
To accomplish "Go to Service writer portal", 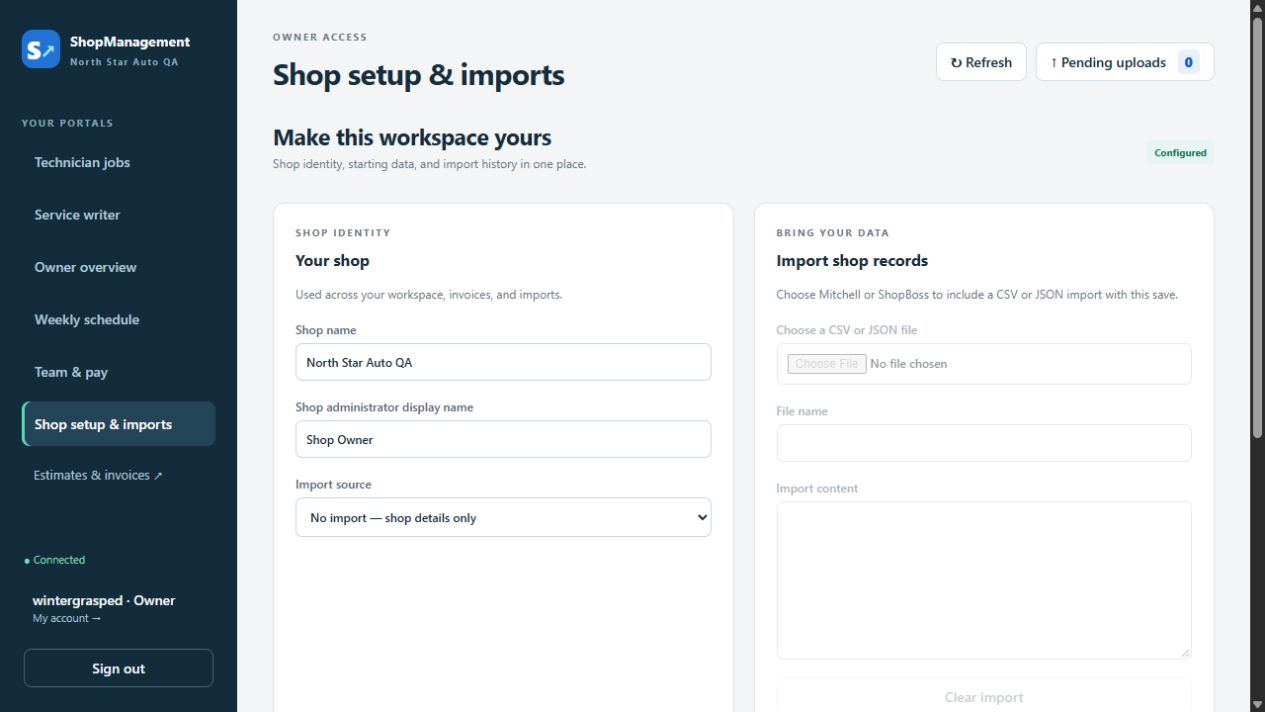I will coord(118,215).
